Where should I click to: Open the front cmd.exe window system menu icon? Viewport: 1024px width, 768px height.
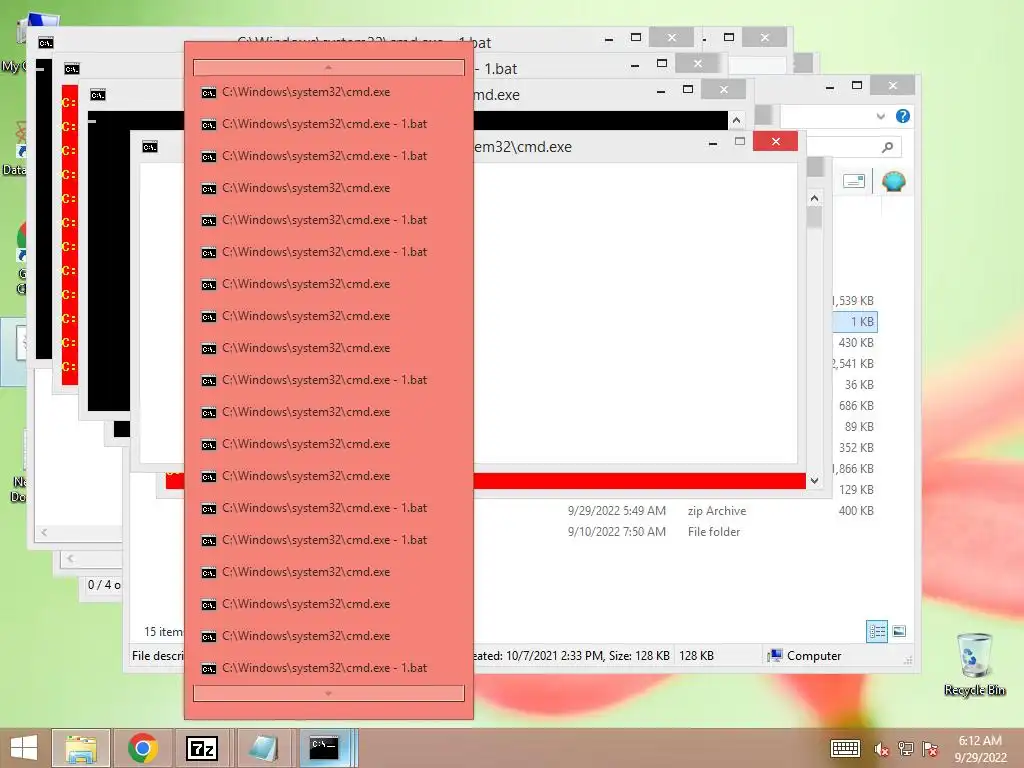tap(150, 147)
